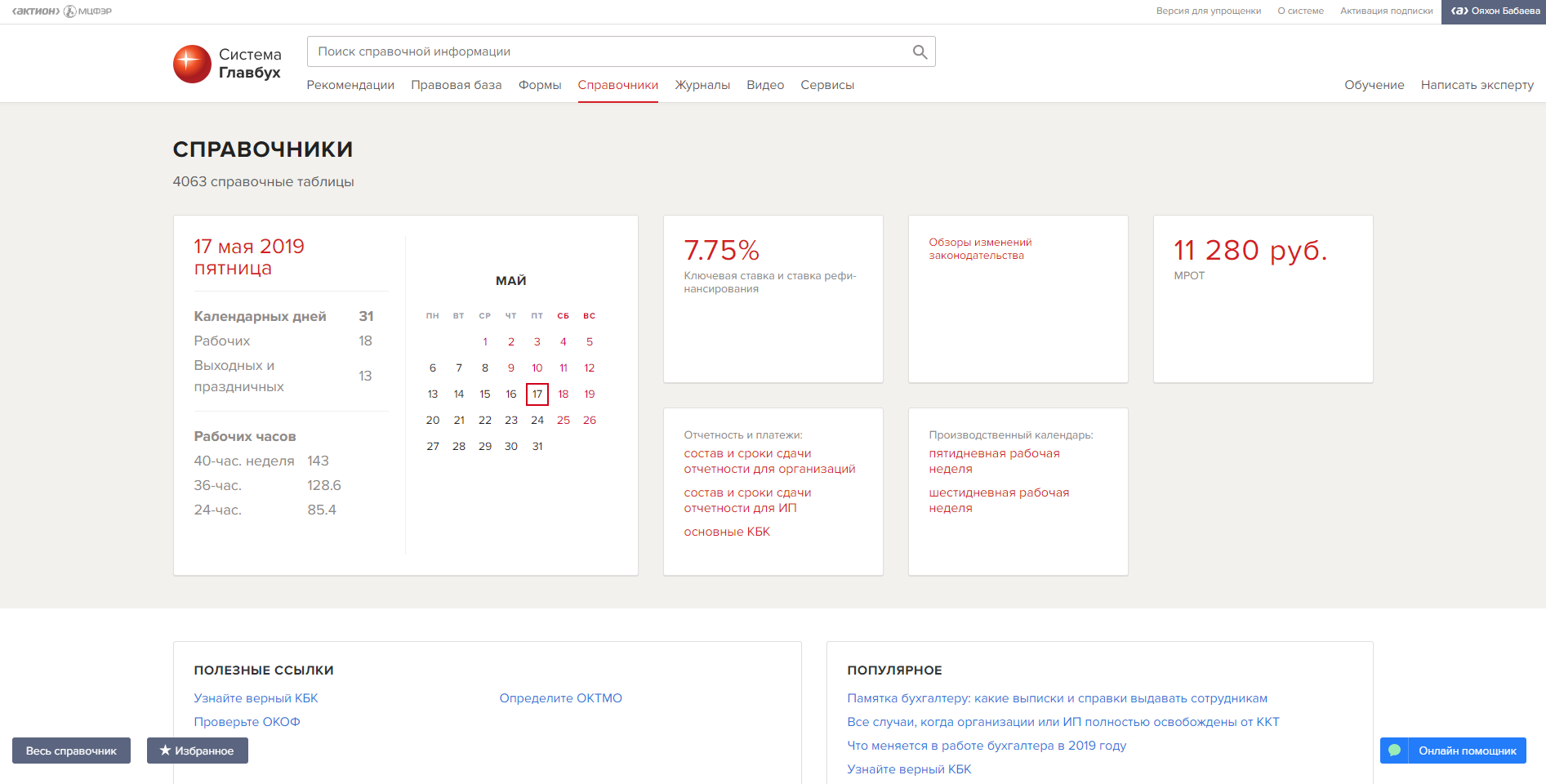
Task: Open Обзоры изменений законодательства link
Action: tap(980, 249)
